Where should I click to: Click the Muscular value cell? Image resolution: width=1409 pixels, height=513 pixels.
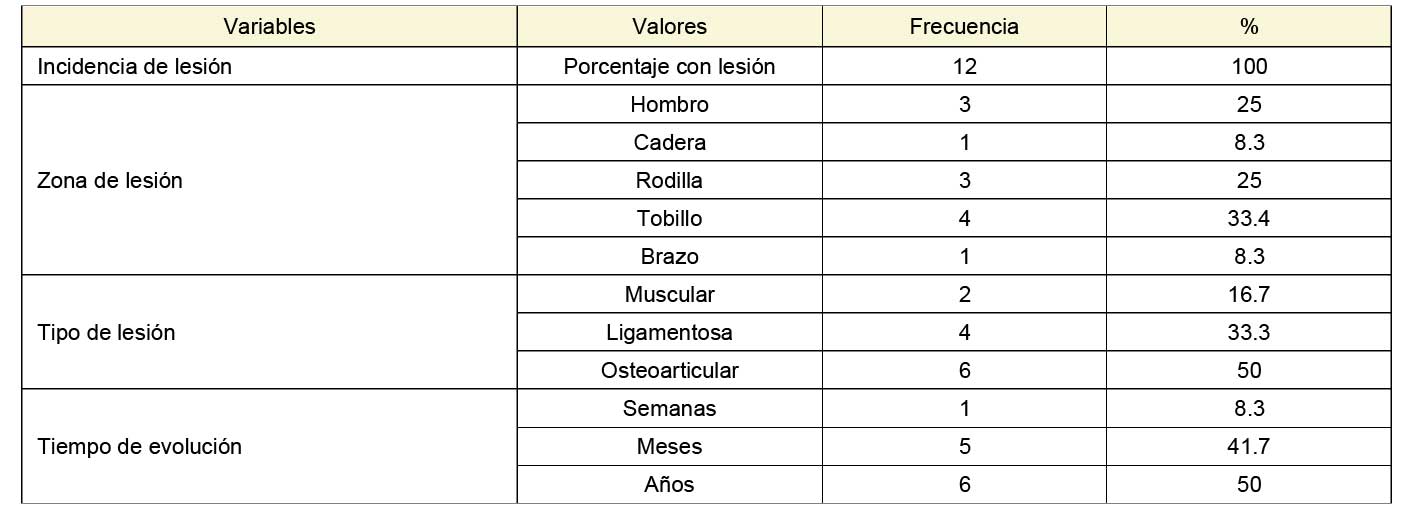(x=669, y=295)
